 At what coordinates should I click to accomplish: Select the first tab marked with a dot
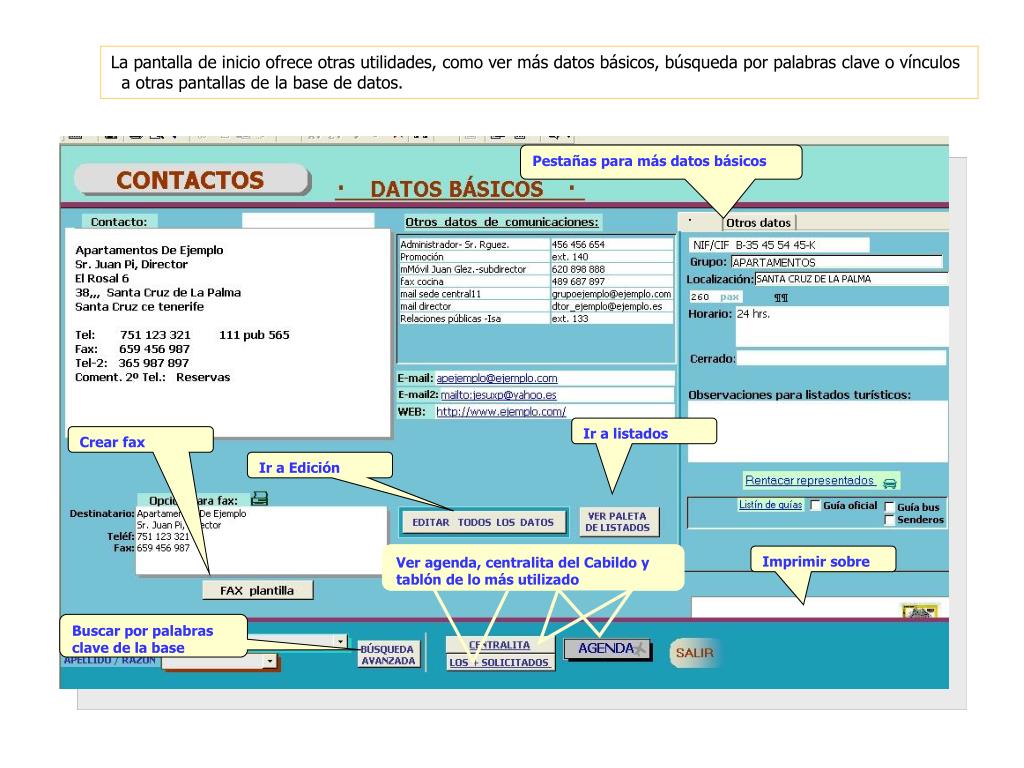(701, 222)
